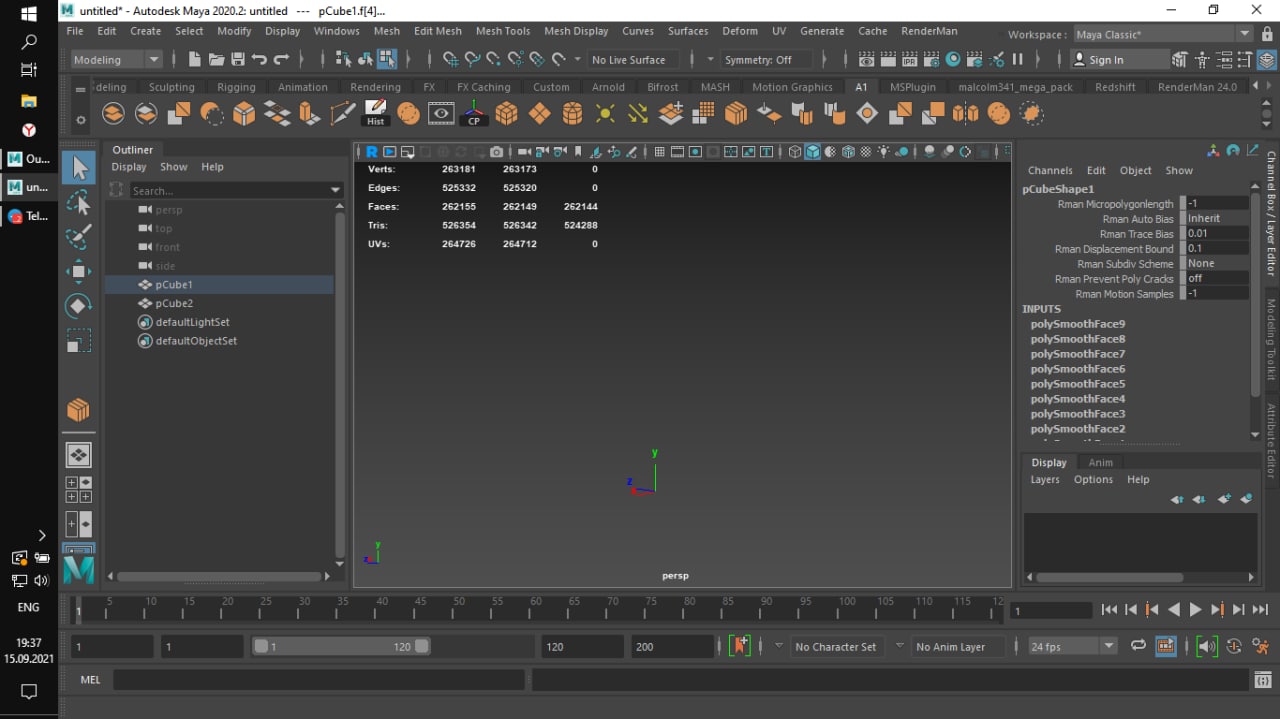Play the animation forwards
The image size is (1280, 719).
pyautogui.click(x=1195, y=609)
